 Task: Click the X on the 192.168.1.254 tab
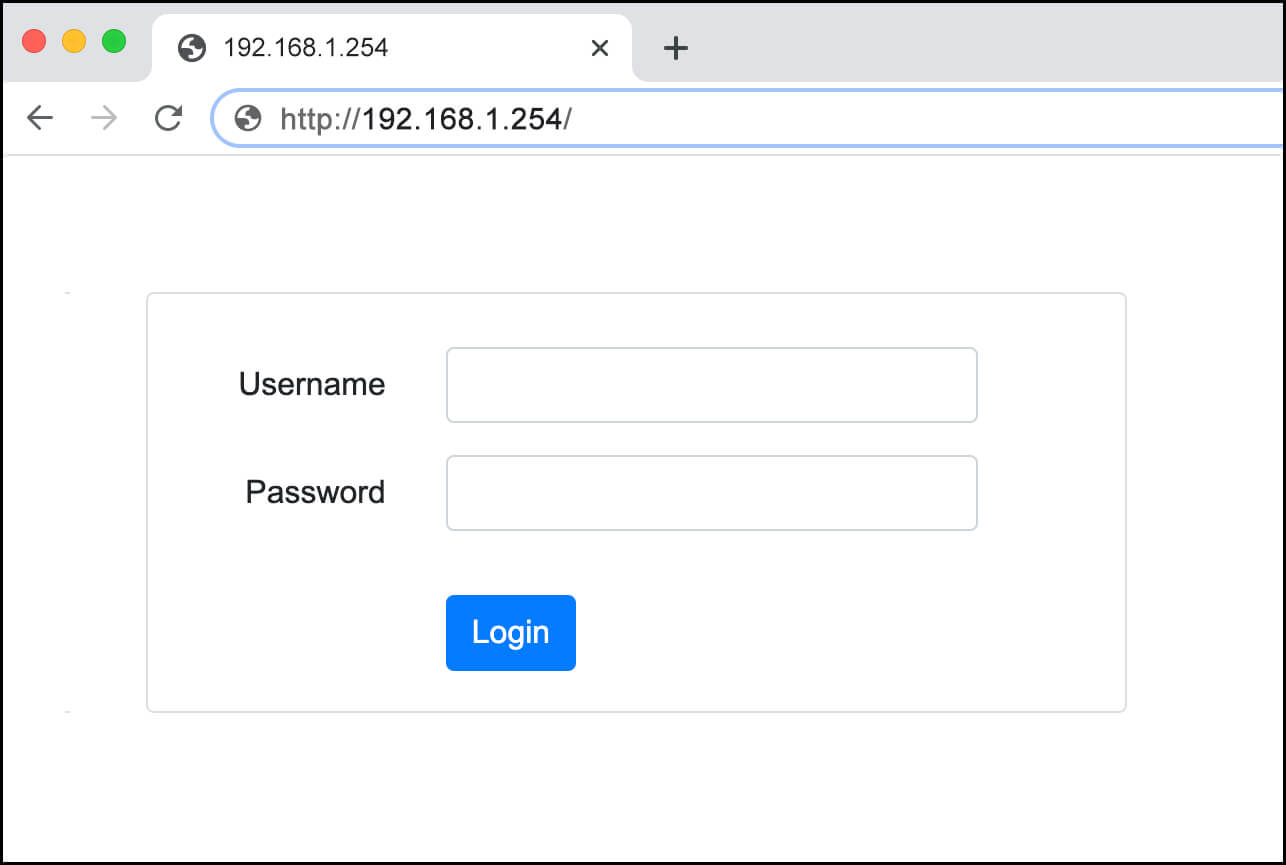tap(599, 47)
